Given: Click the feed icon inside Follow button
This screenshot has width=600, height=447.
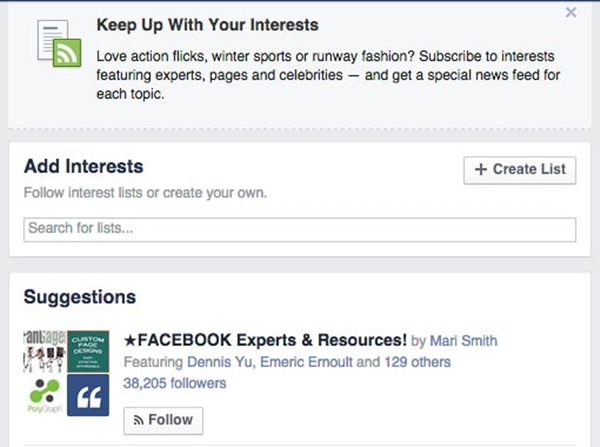Looking at the screenshot, I should coord(139,421).
